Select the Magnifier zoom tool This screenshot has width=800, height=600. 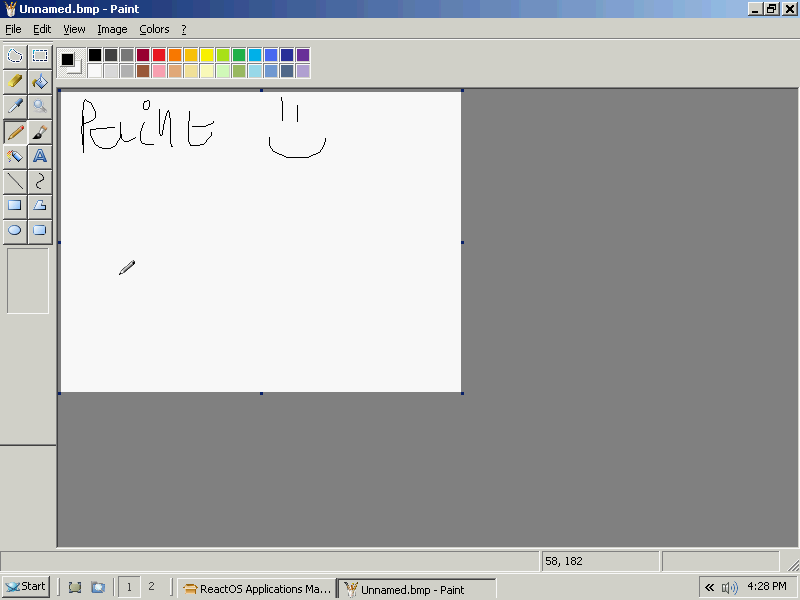(x=40, y=106)
